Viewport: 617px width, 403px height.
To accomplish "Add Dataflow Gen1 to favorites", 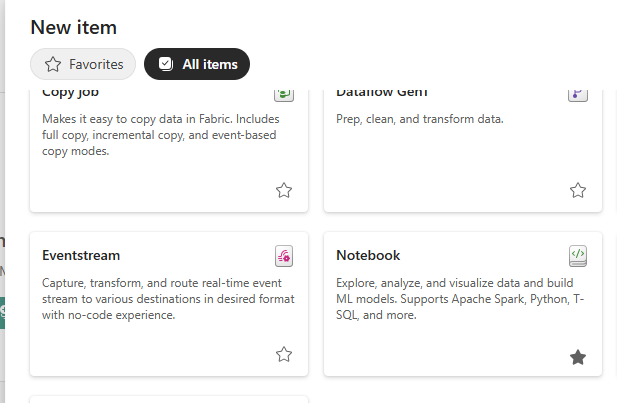I will (x=577, y=190).
